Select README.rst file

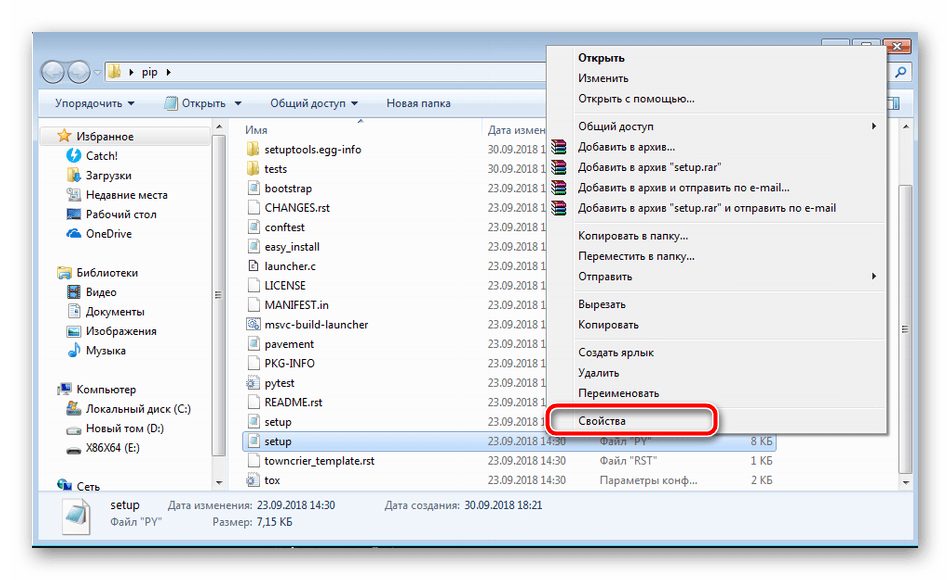click(293, 402)
